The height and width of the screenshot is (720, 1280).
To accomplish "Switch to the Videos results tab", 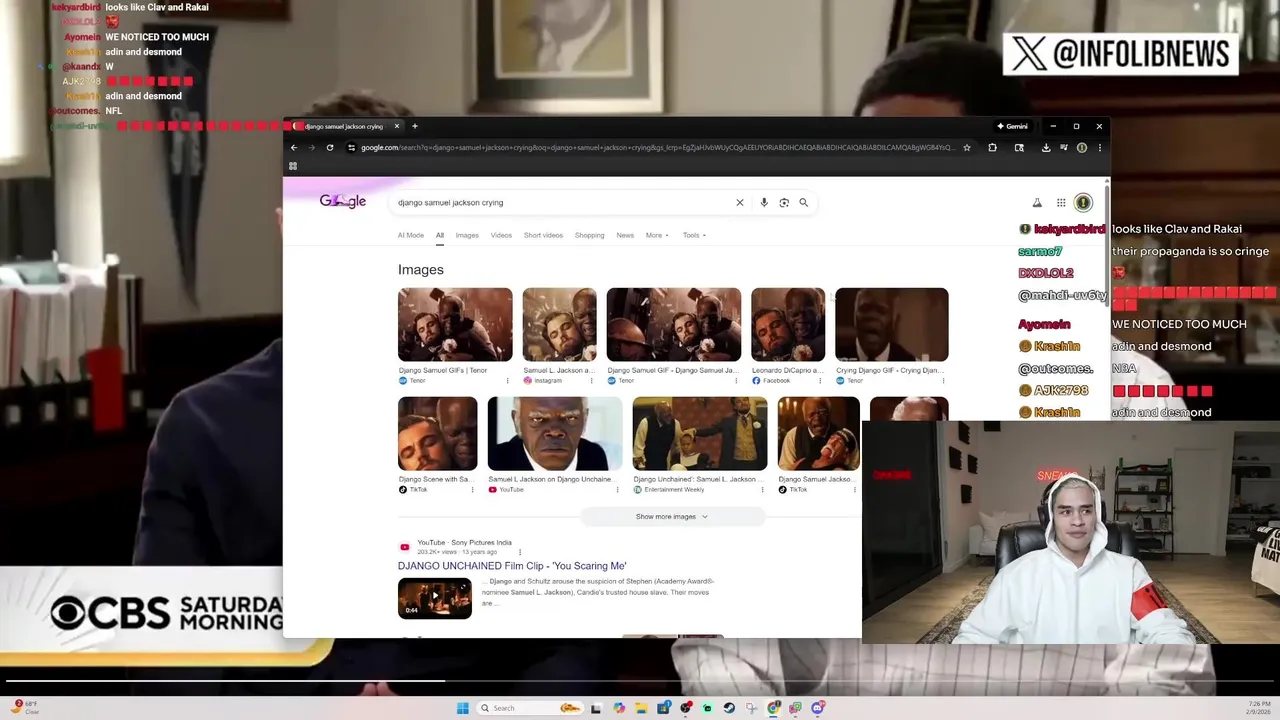I will point(501,235).
